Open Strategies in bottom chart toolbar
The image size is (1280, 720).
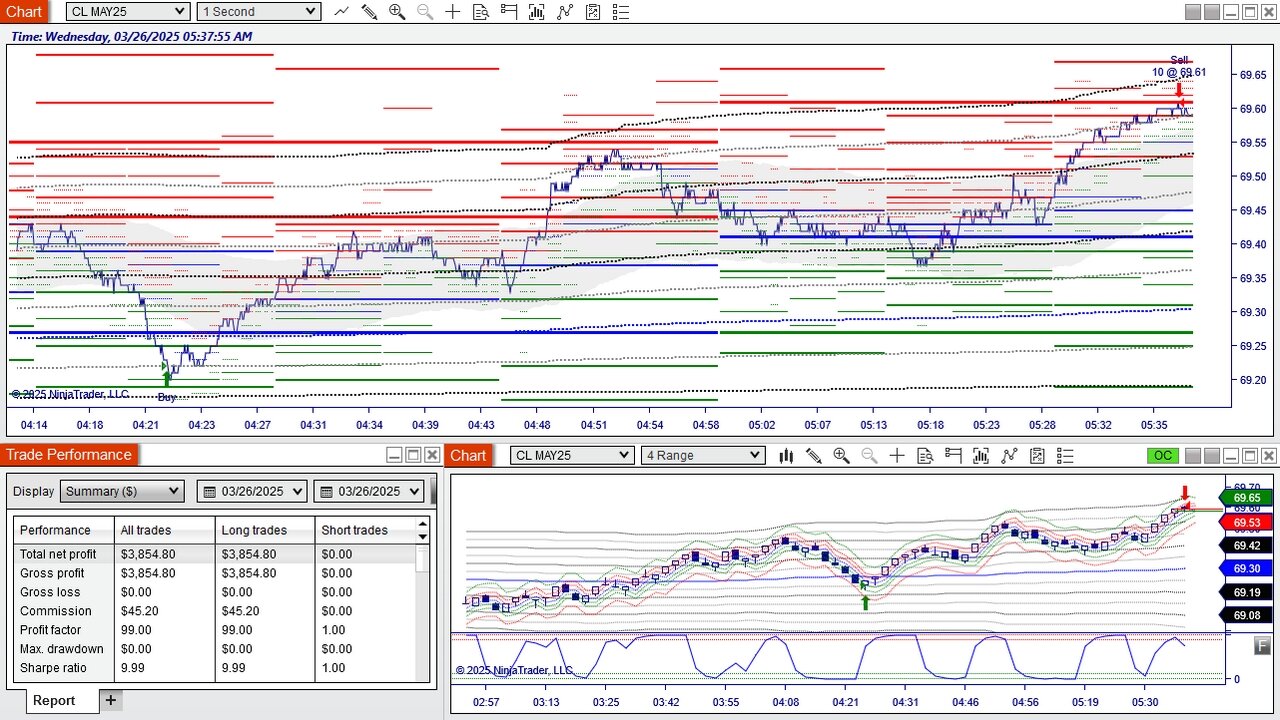1037,456
